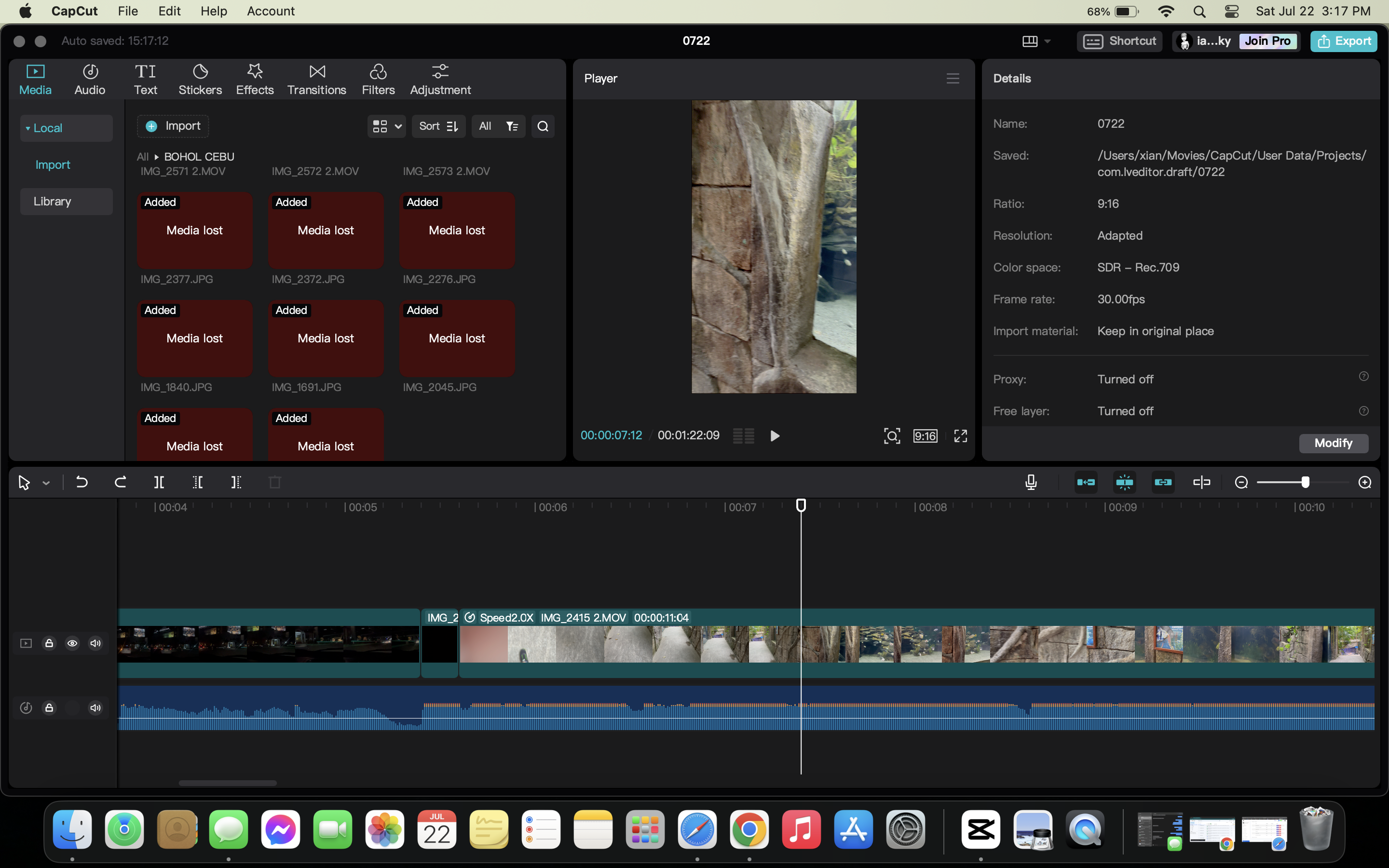The width and height of the screenshot is (1389, 868).
Task: Click zoom in timeline plus icon
Action: click(1365, 482)
